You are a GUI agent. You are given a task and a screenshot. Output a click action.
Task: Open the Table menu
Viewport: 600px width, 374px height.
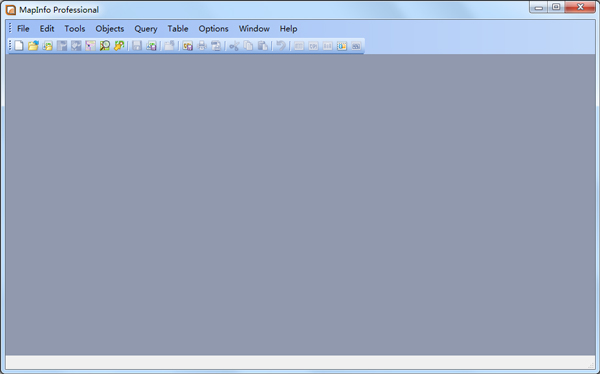pos(178,29)
